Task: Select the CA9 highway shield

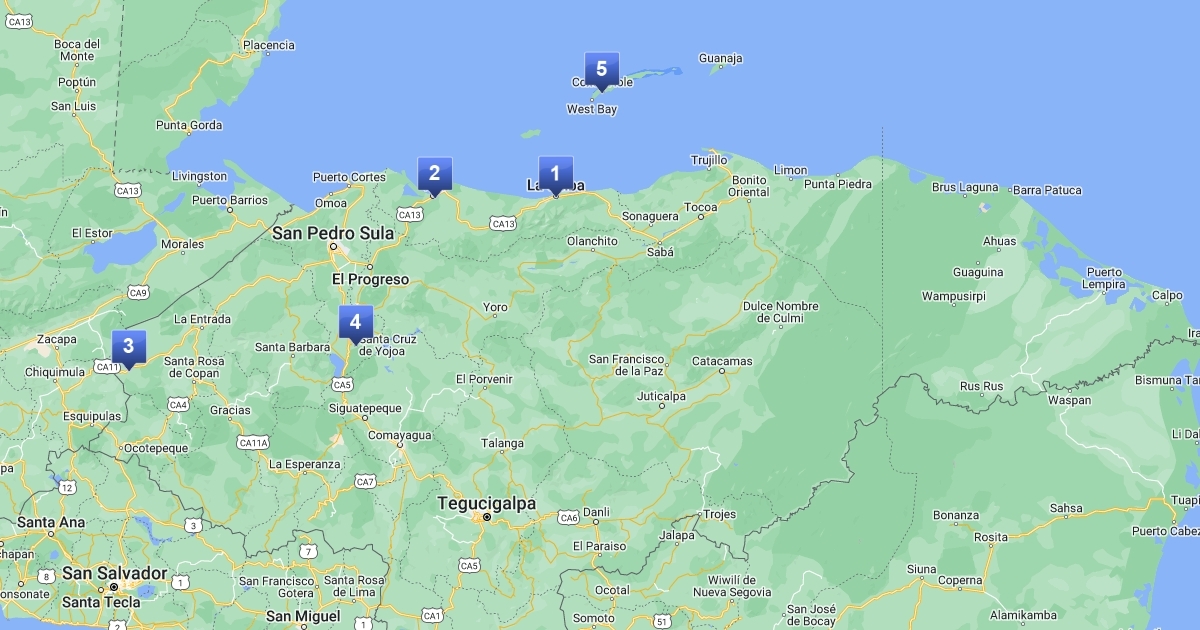Action: [x=138, y=292]
